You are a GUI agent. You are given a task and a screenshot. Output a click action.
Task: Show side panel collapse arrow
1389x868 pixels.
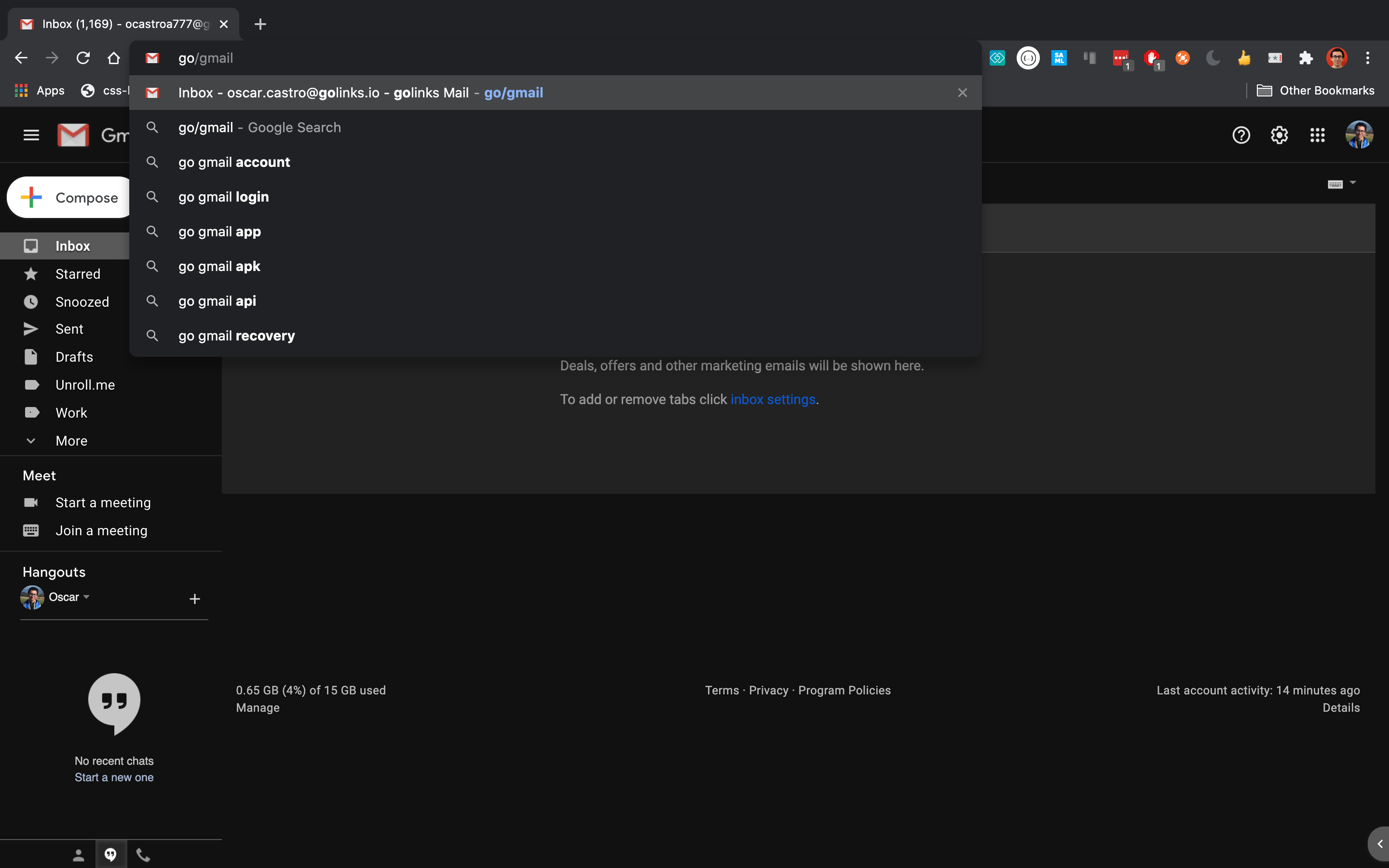[1379, 844]
